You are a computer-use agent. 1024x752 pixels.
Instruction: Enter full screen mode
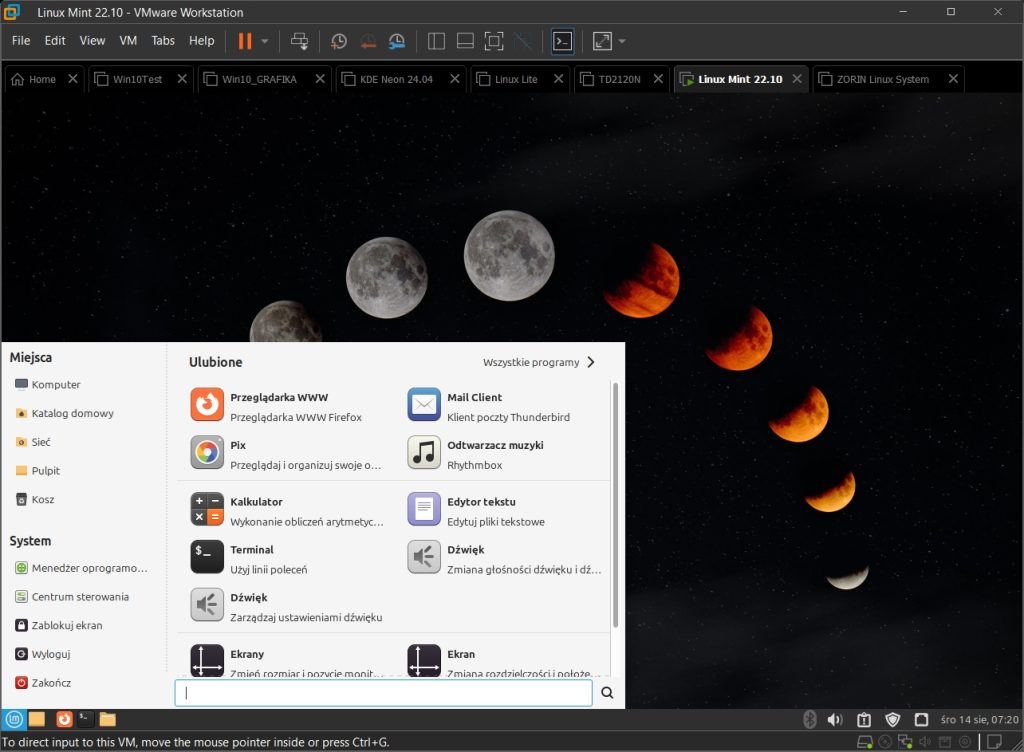(493, 41)
